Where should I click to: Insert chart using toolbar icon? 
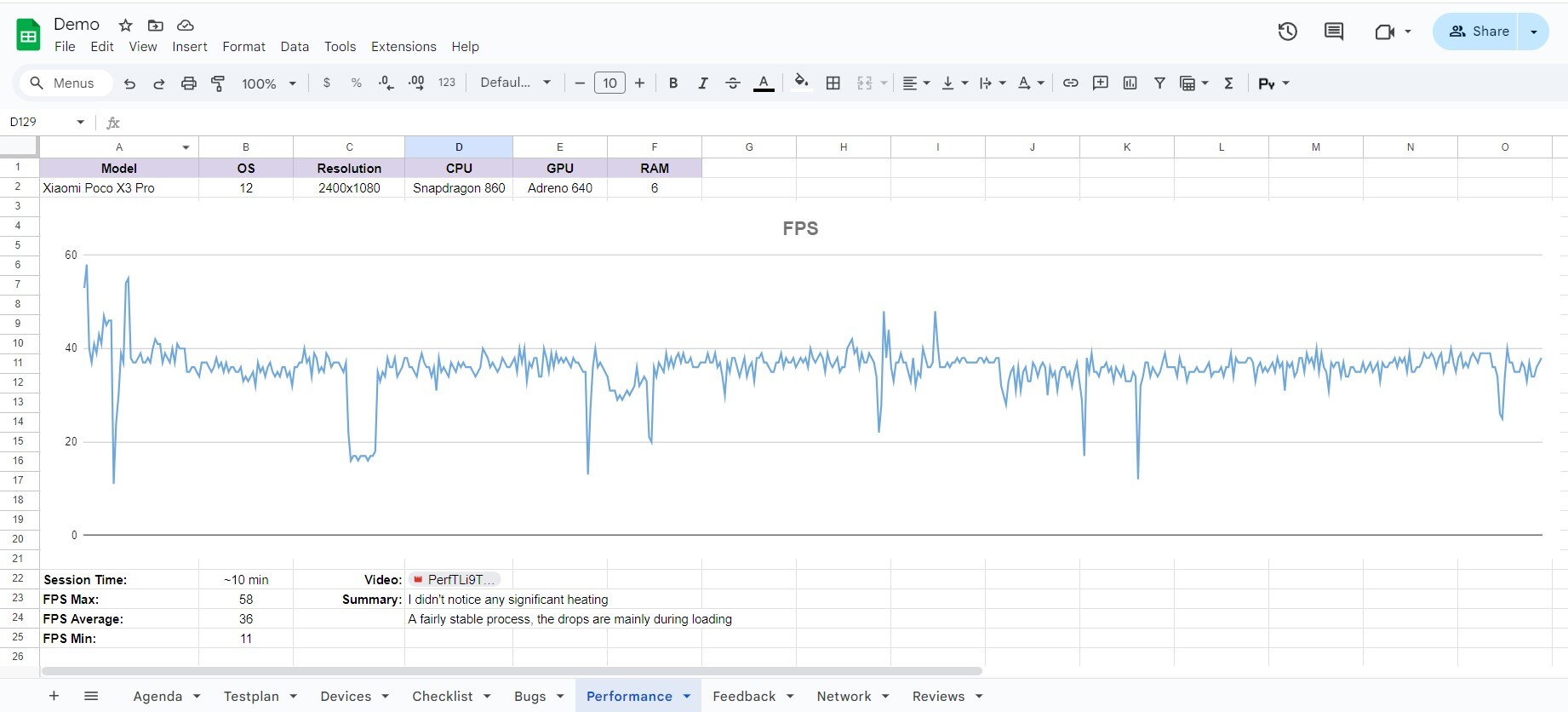pyautogui.click(x=1130, y=83)
